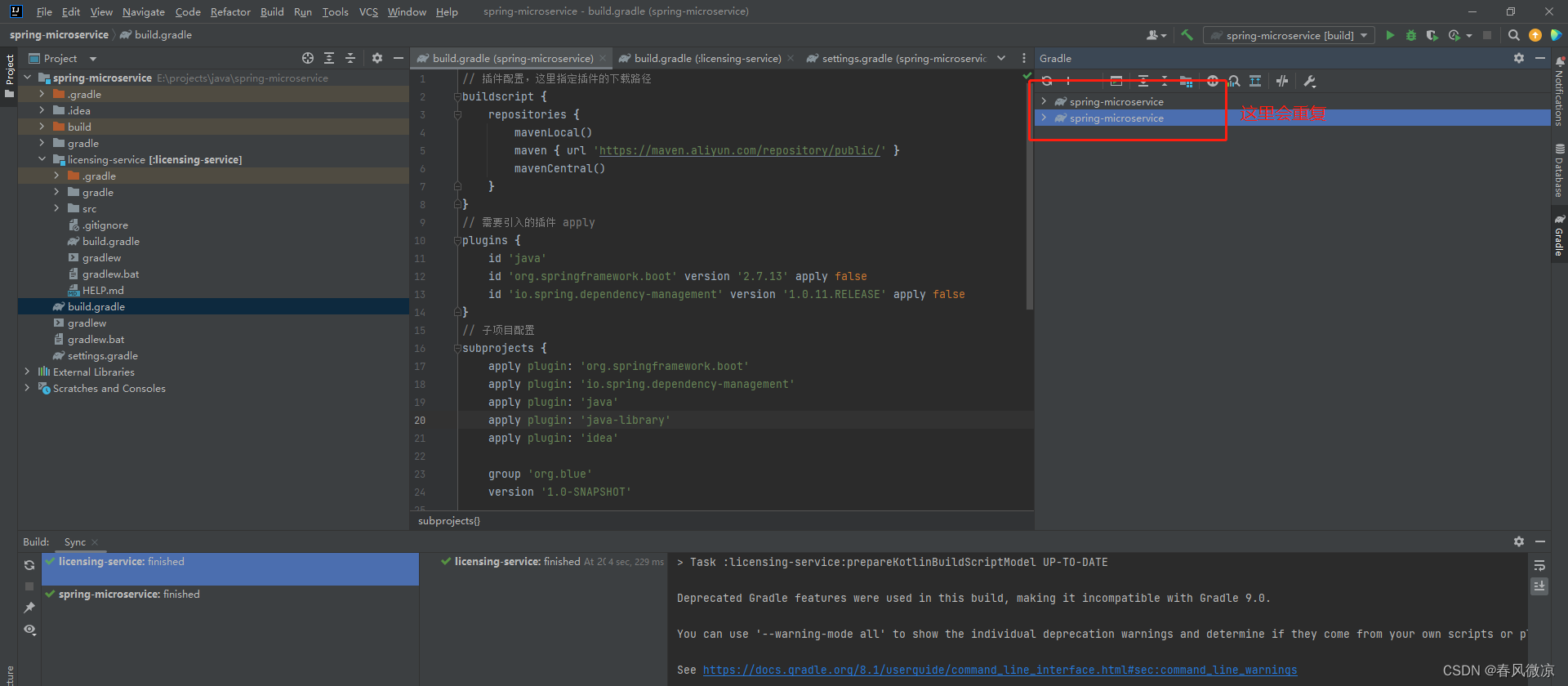Screen dimensions: 1568x686
Task: Collapse all in Project panel header
Action: (350, 58)
